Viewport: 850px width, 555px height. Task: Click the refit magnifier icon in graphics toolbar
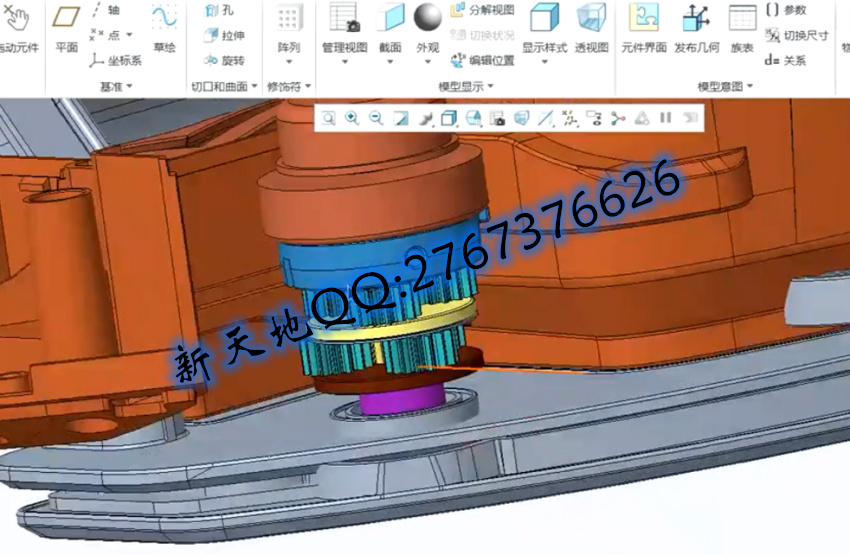coord(328,118)
